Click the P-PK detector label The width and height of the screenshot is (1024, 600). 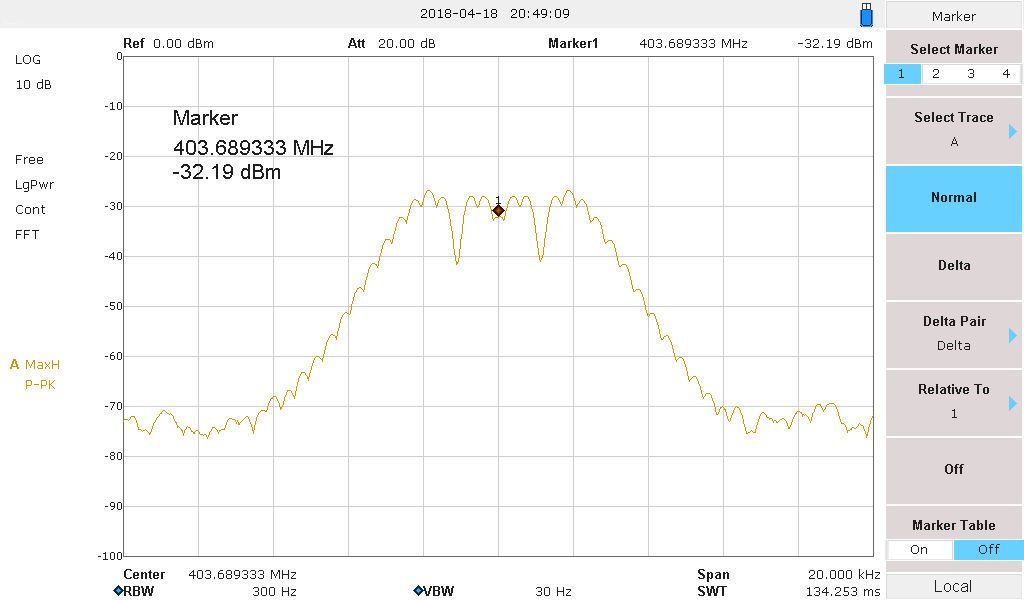coord(40,385)
